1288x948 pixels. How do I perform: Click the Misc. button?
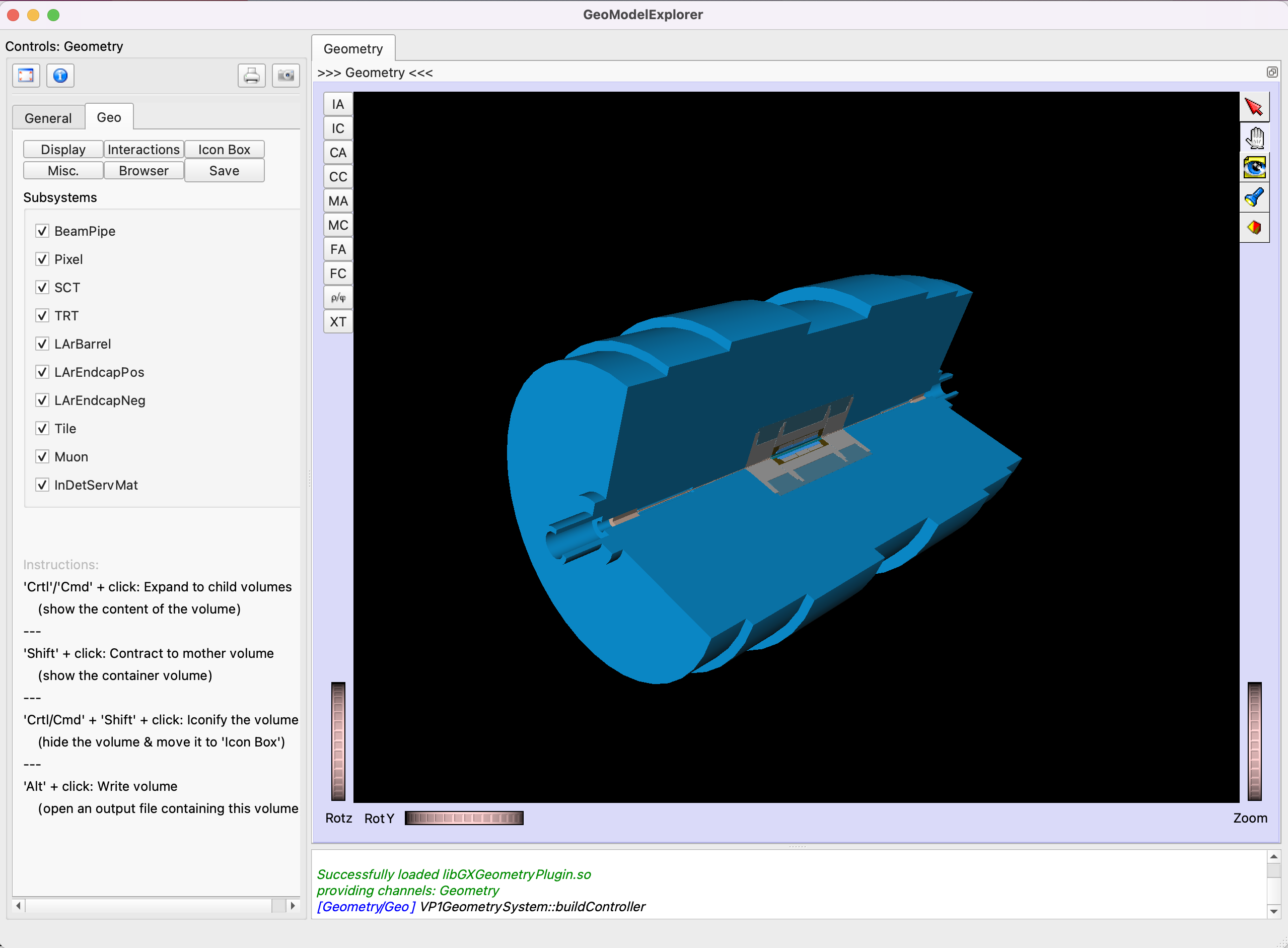[63, 170]
